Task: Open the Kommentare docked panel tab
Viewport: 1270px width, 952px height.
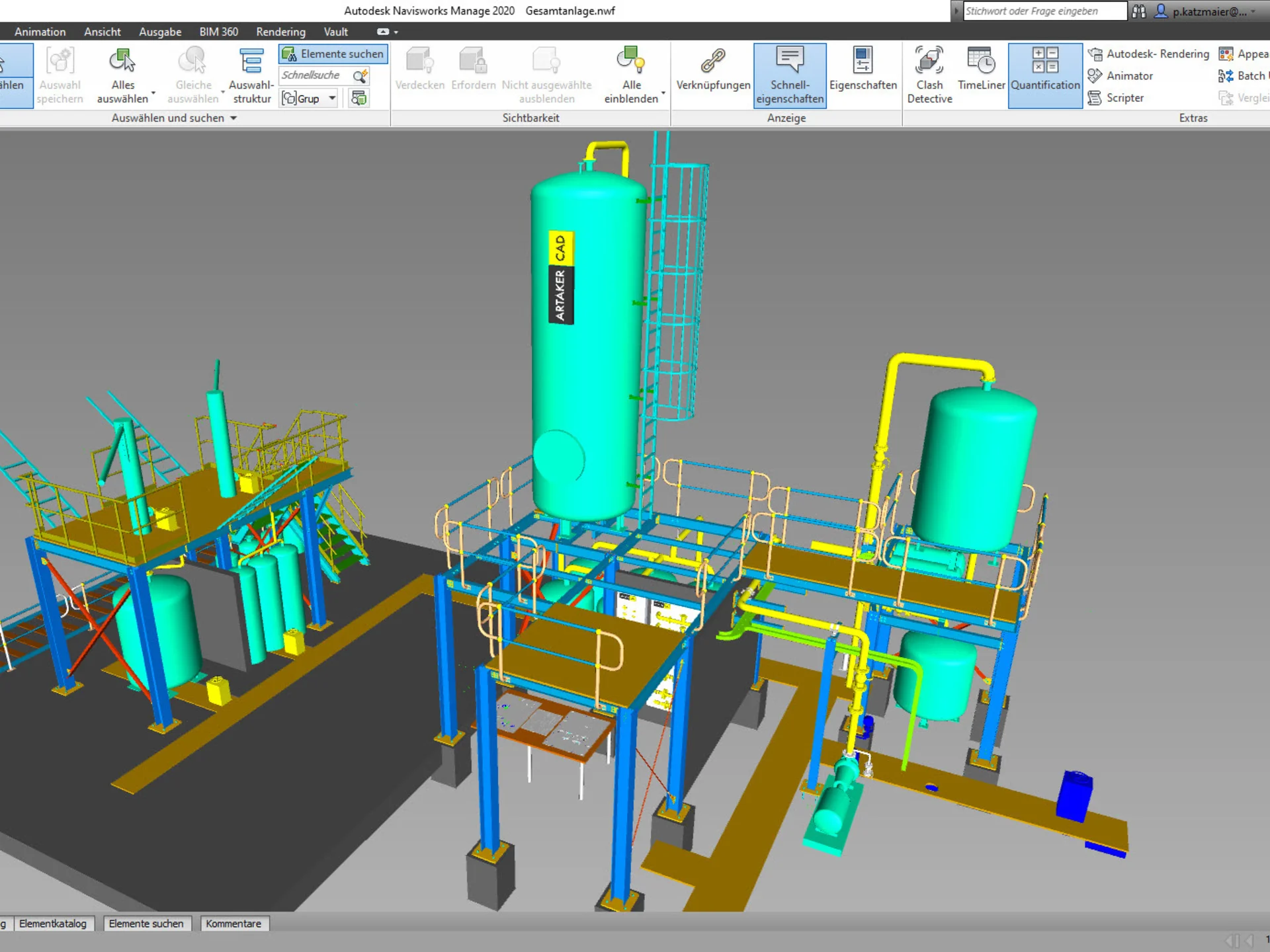Action: pyautogui.click(x=233, y=924)
